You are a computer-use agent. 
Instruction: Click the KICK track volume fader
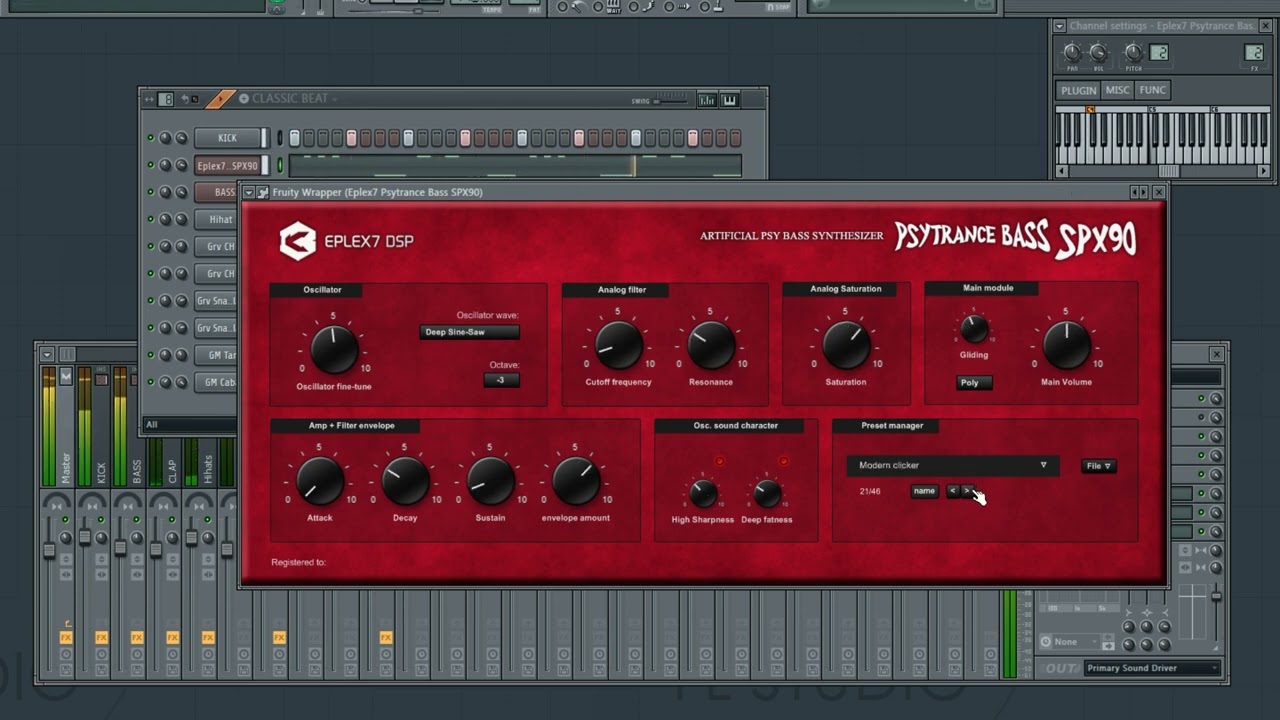84,537
